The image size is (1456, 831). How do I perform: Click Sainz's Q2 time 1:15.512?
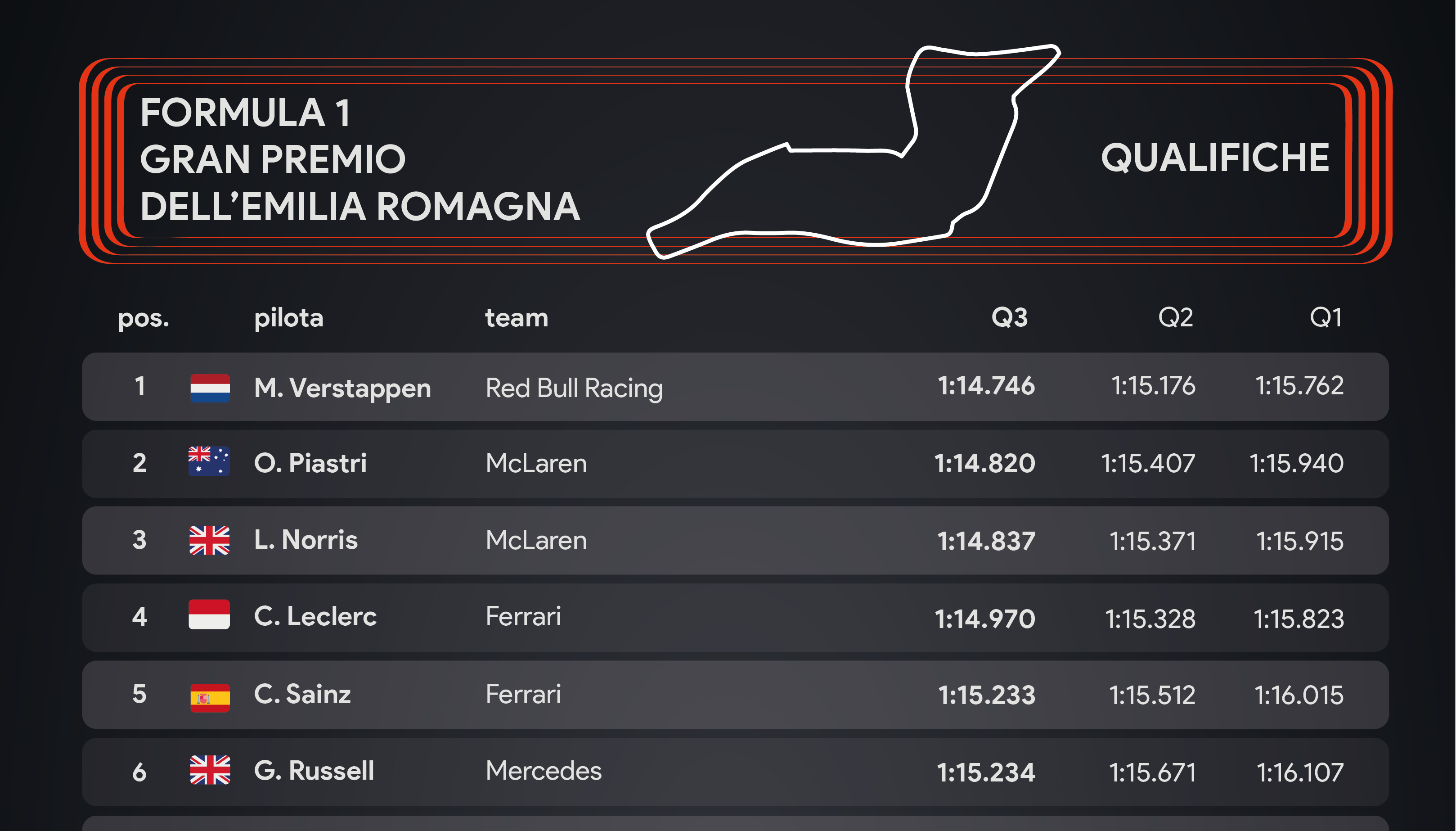pos(1152,695)
